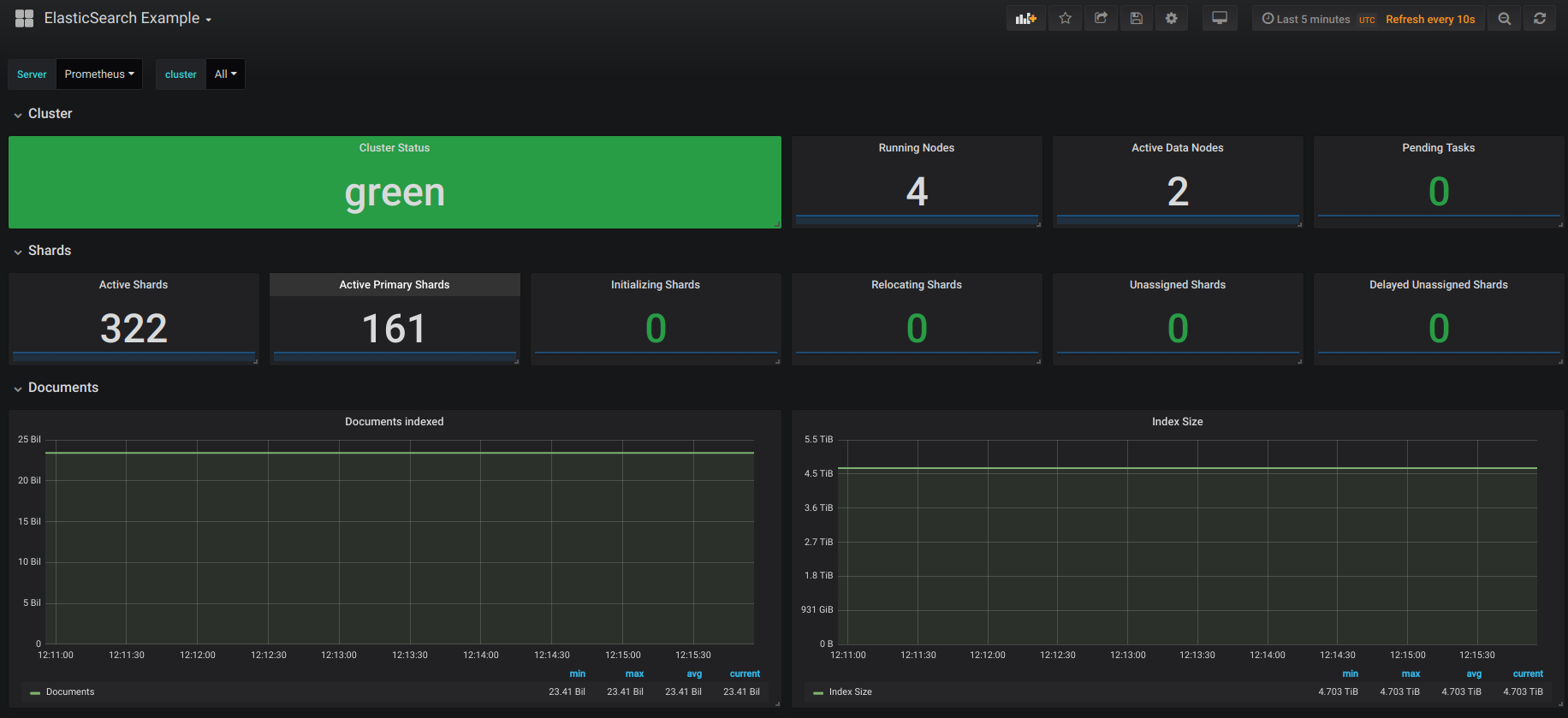The height and width of the screenshot is (718, 1568).
Task: Open the Share dashboard icon
Action: click(1101, 19)
